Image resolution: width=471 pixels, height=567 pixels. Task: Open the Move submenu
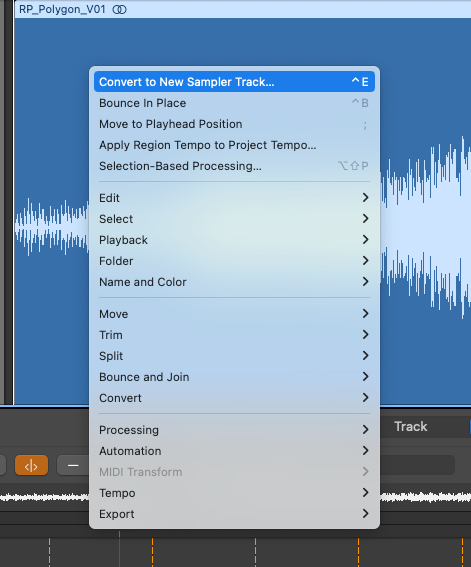(234, 314)
